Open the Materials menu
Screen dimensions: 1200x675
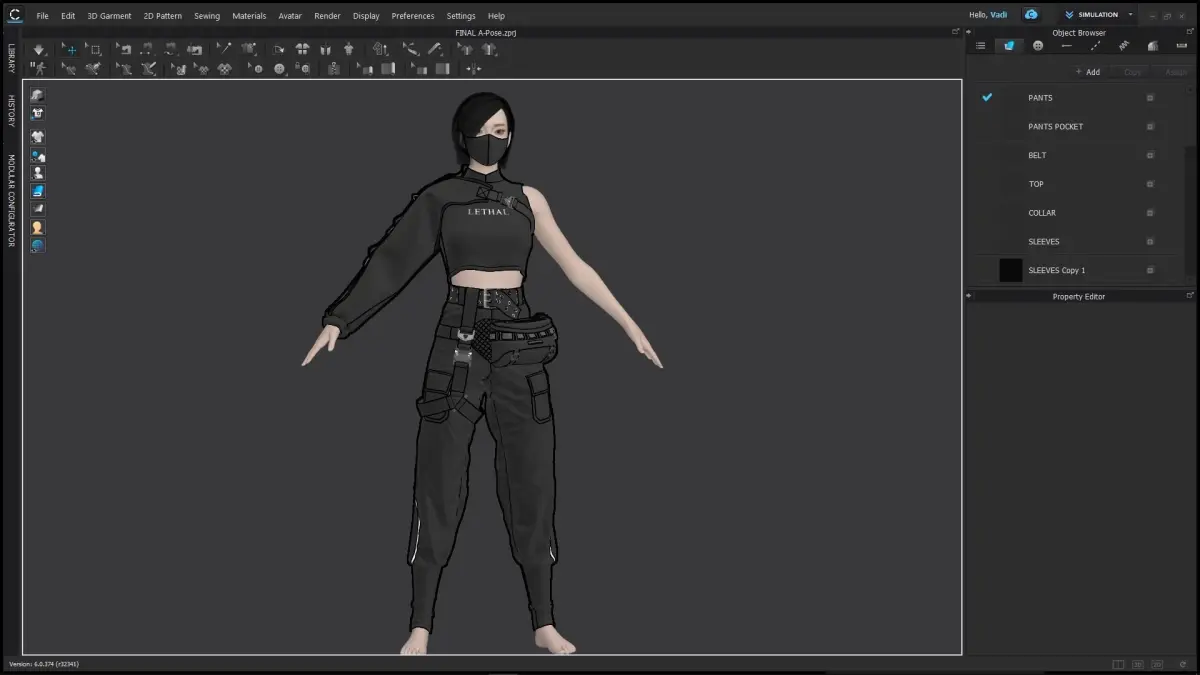click(x=249, y=16)
